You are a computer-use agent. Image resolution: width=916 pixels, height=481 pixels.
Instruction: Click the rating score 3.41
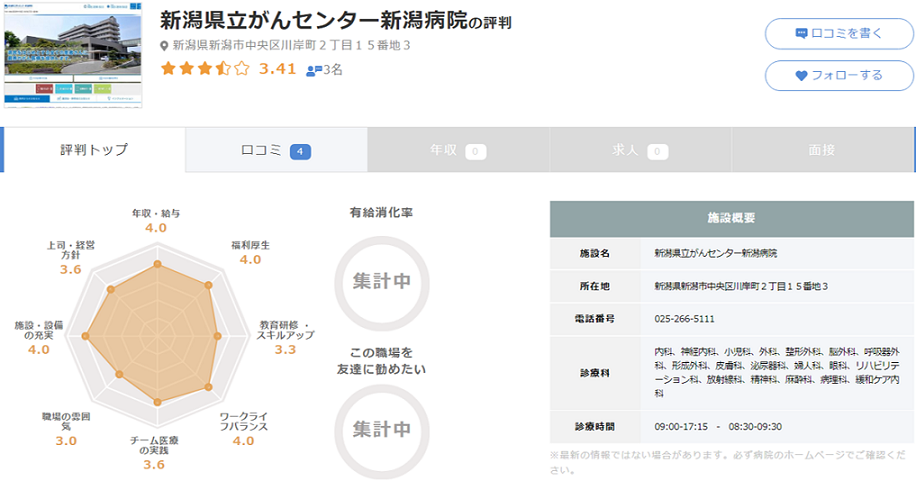coord(277,69)
